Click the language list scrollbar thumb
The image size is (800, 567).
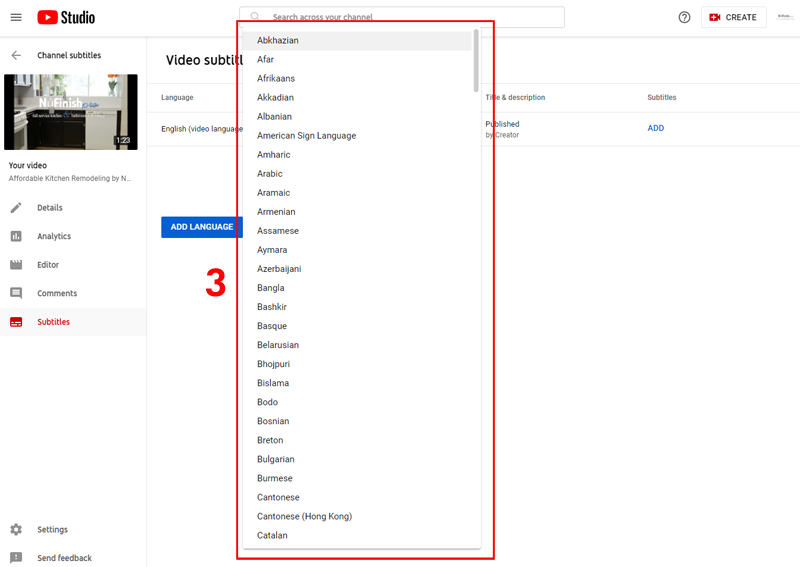[x=476, y=61]
